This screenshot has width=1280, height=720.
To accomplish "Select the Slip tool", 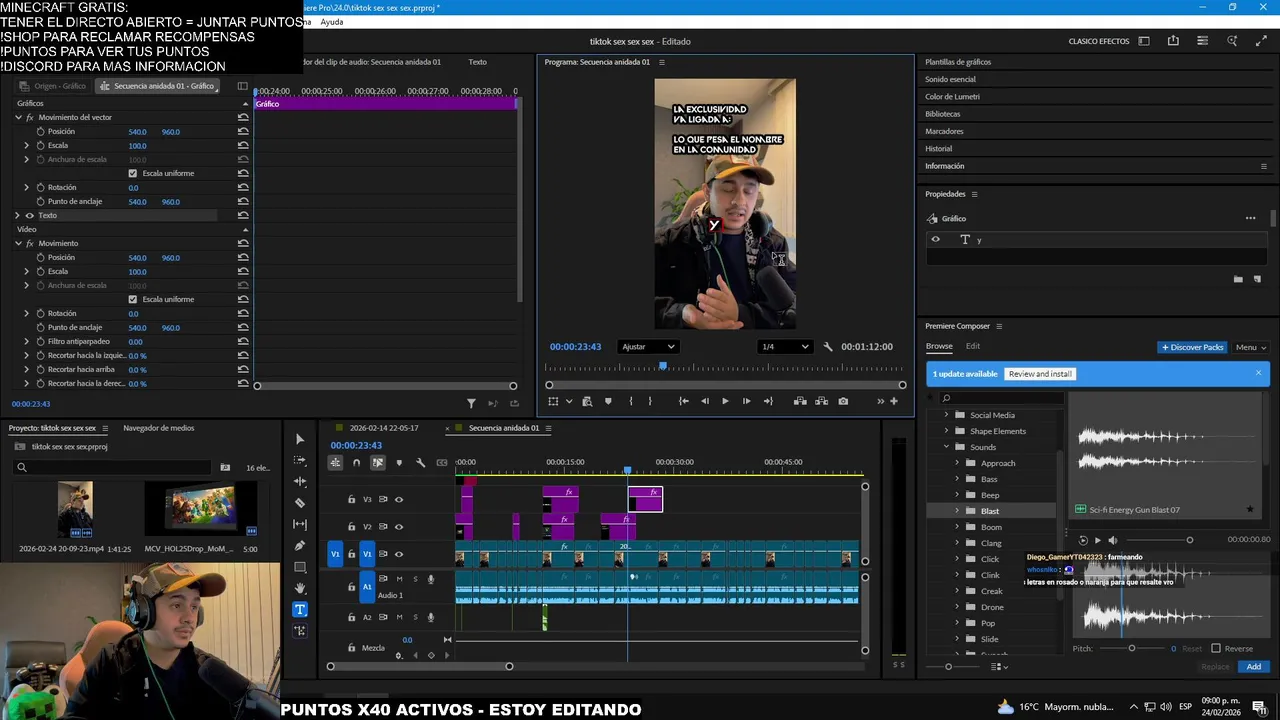I will coord(299,524).
